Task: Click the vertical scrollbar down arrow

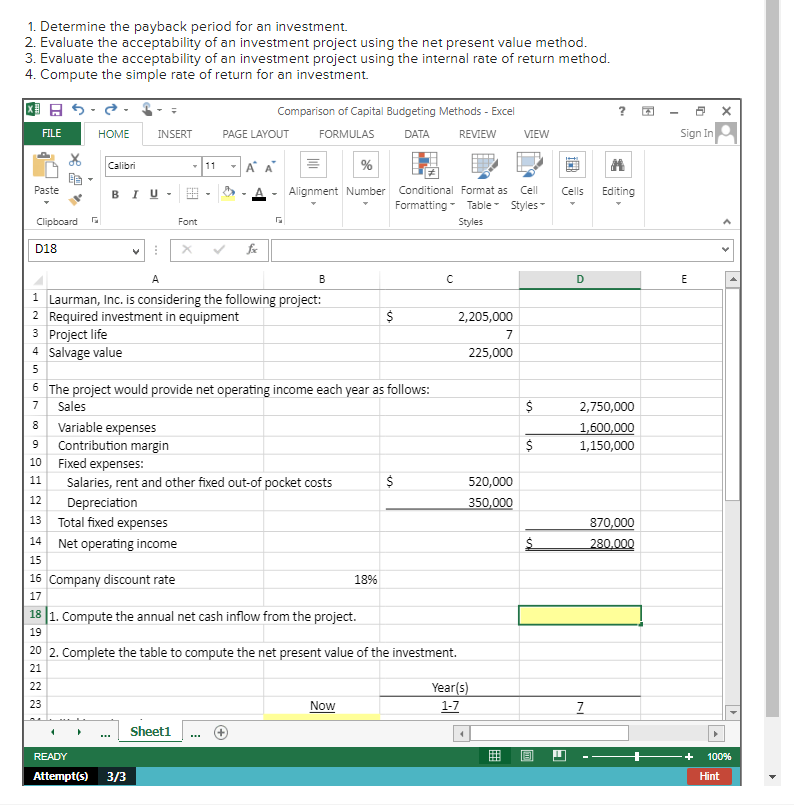Action: tap(733, 712)
